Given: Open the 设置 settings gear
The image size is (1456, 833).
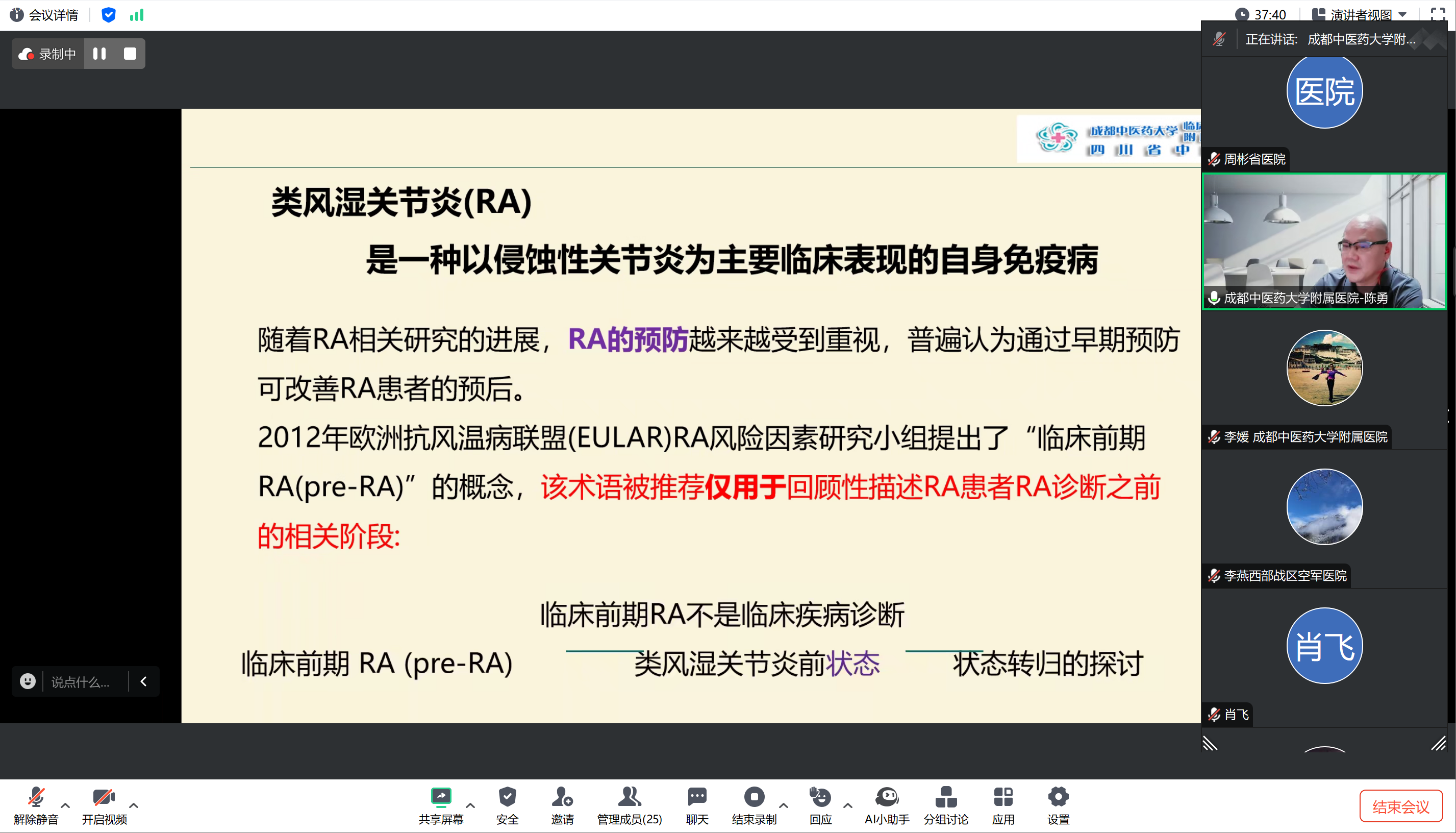Looking at the screenshot, I should click(x=1058, y=805).
